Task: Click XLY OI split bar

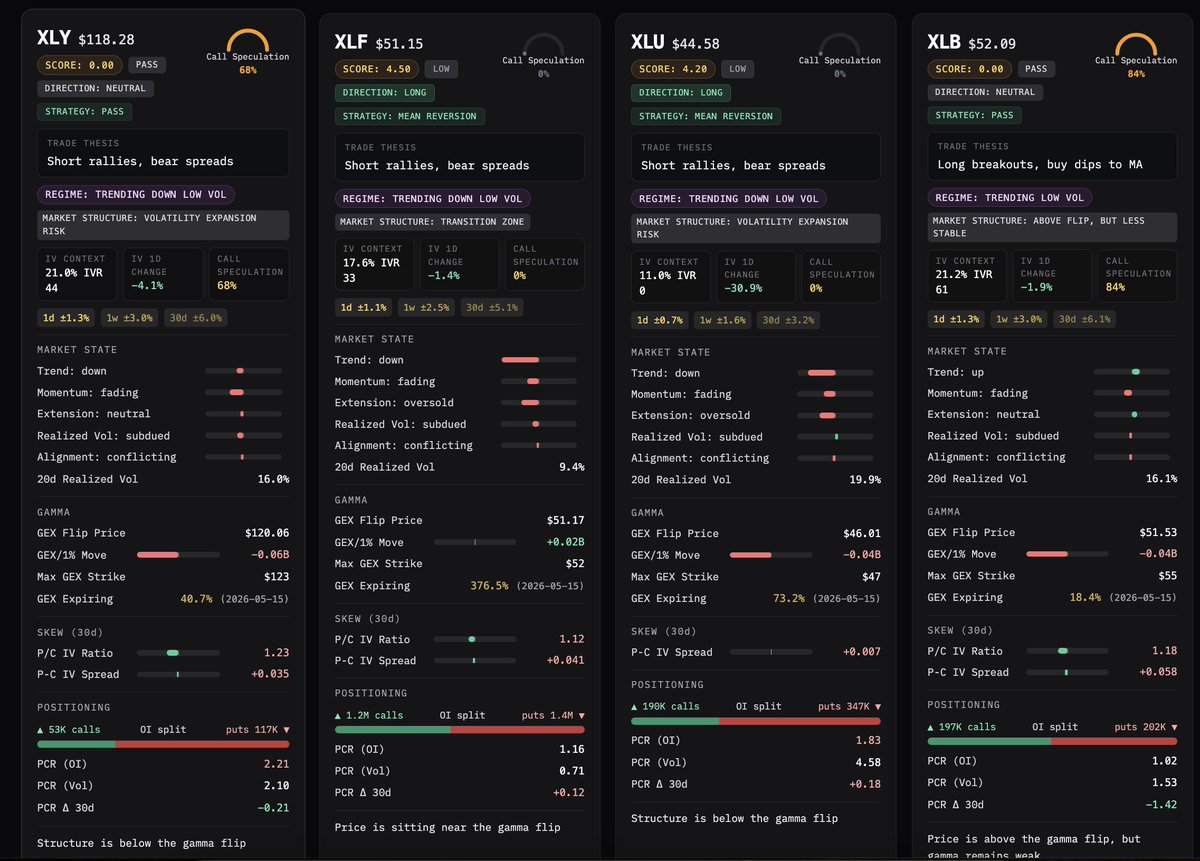Action: 163,744
